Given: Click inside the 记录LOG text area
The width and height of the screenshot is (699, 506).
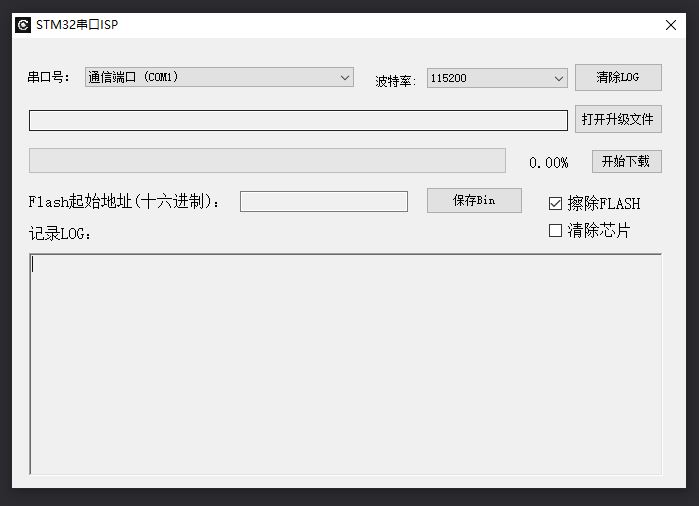Looking at the screenshot, I should click(x=345, y=364).
